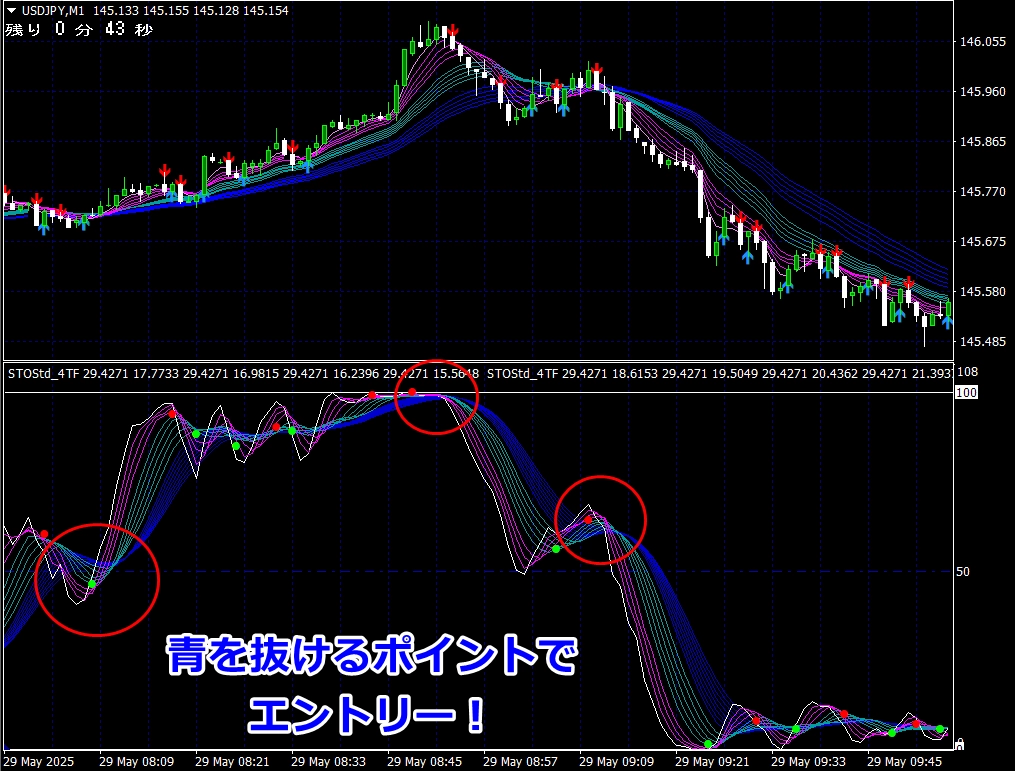Select the エントリー！ text annotation

[368, 714]
